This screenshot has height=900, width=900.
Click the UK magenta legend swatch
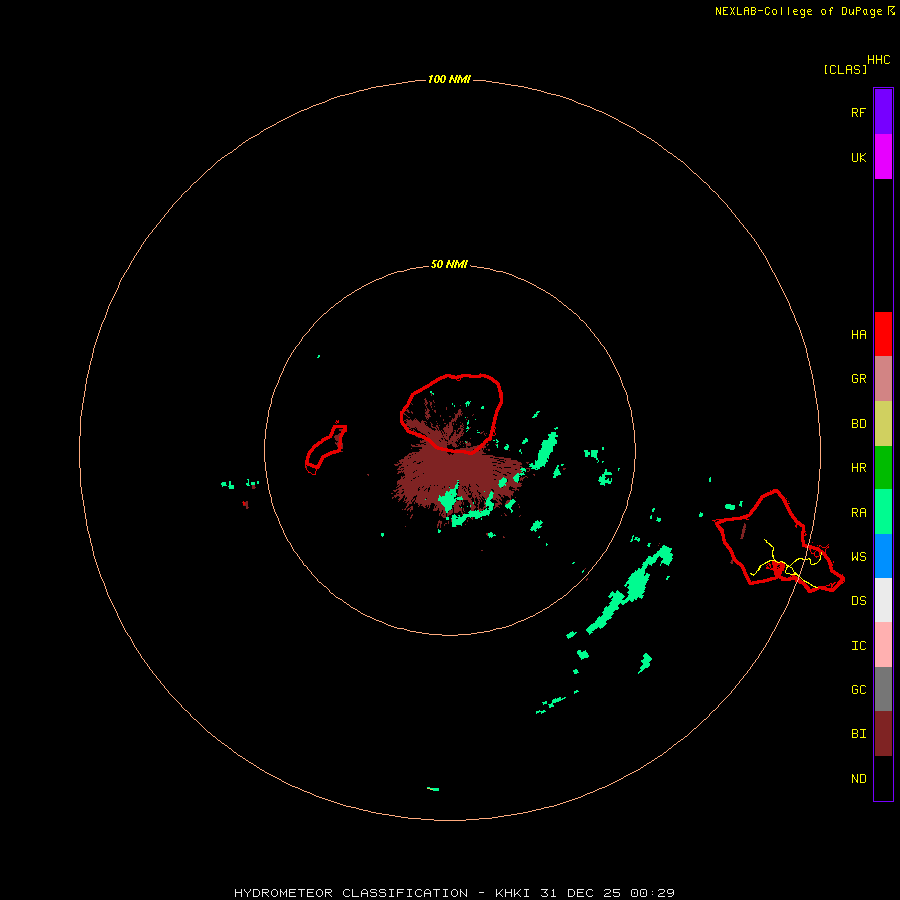[883, 157]
